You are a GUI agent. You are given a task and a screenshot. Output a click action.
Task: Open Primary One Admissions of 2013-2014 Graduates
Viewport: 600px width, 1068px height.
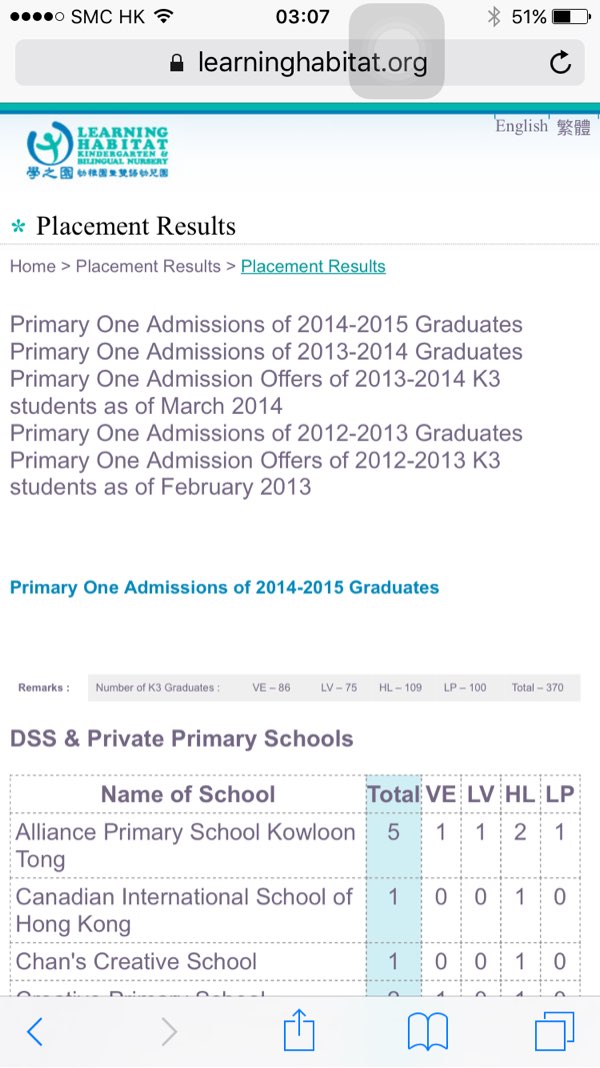(266, 352)
